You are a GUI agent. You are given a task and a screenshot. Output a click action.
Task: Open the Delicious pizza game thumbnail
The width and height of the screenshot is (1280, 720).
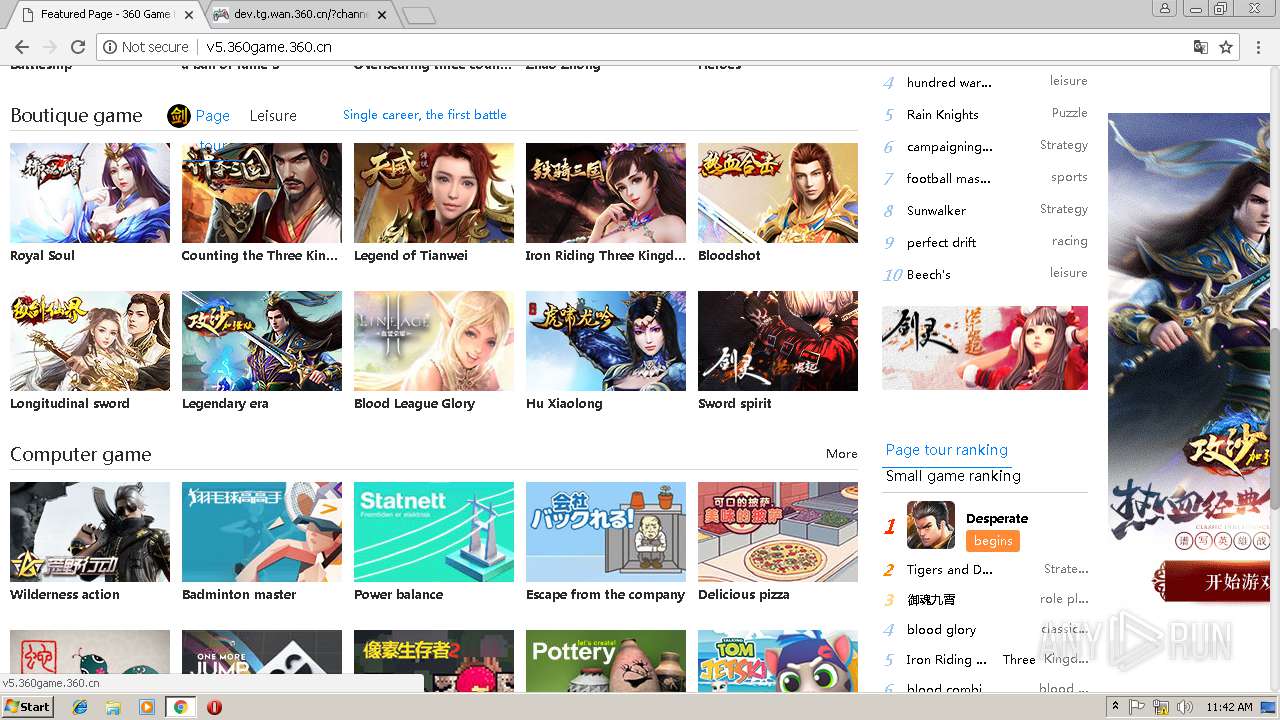[x=778, y=532]
